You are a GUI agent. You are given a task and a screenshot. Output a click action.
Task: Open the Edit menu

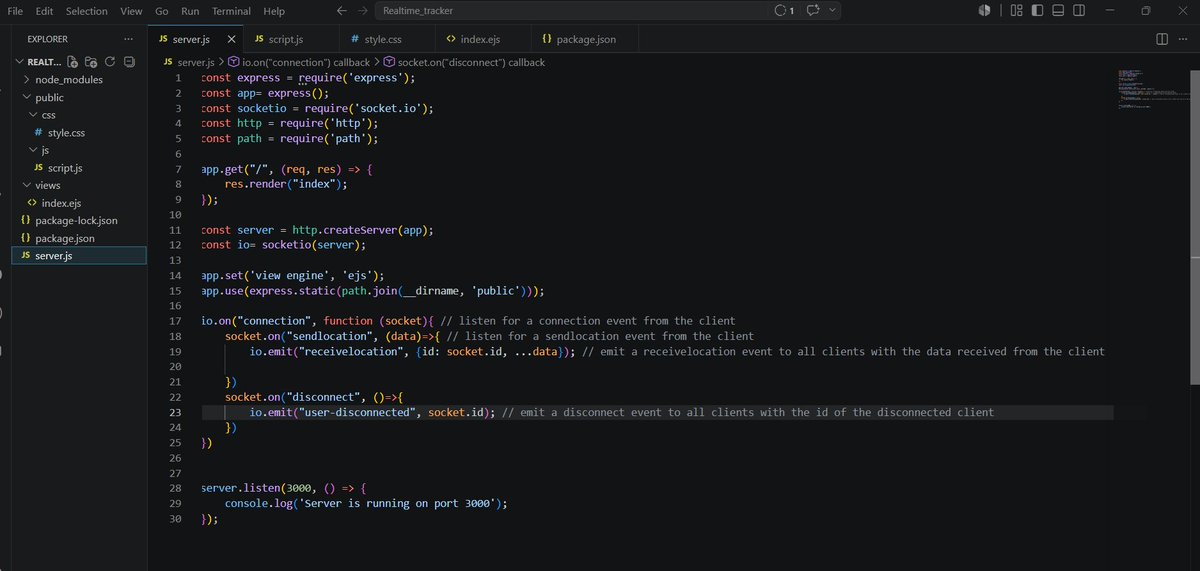(44, 11)
